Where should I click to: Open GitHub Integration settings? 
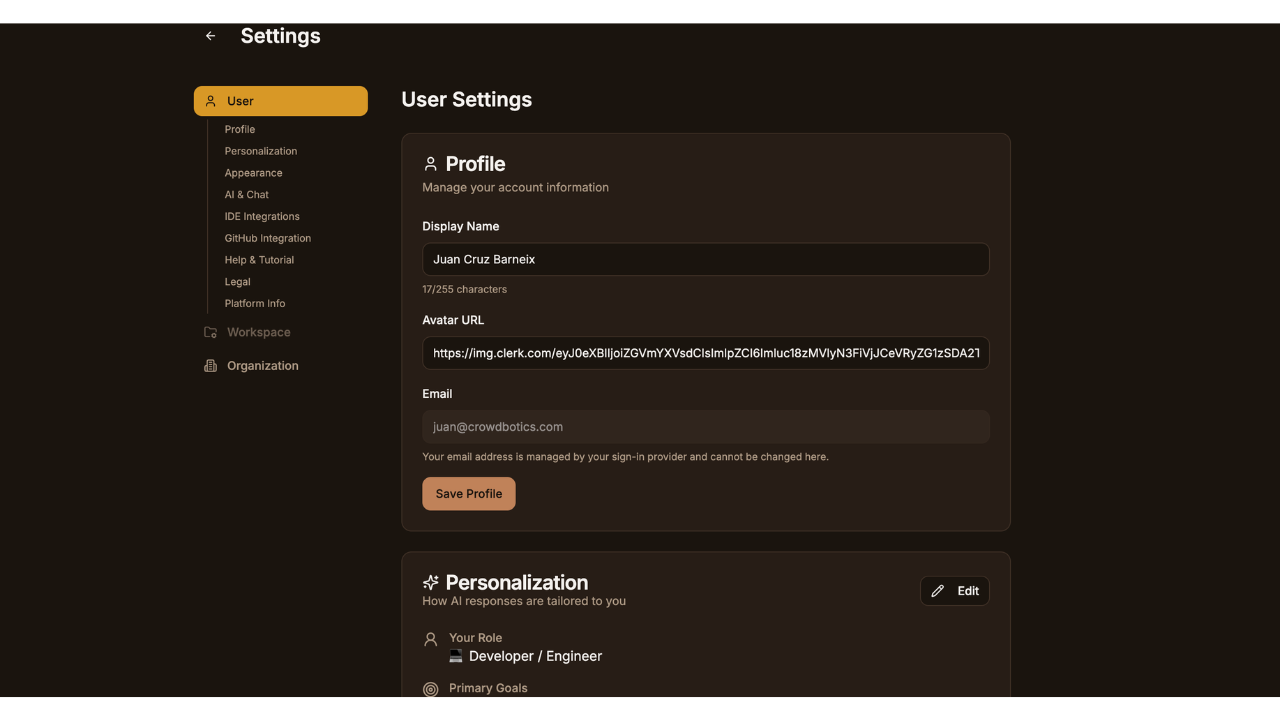pos(268,238)
